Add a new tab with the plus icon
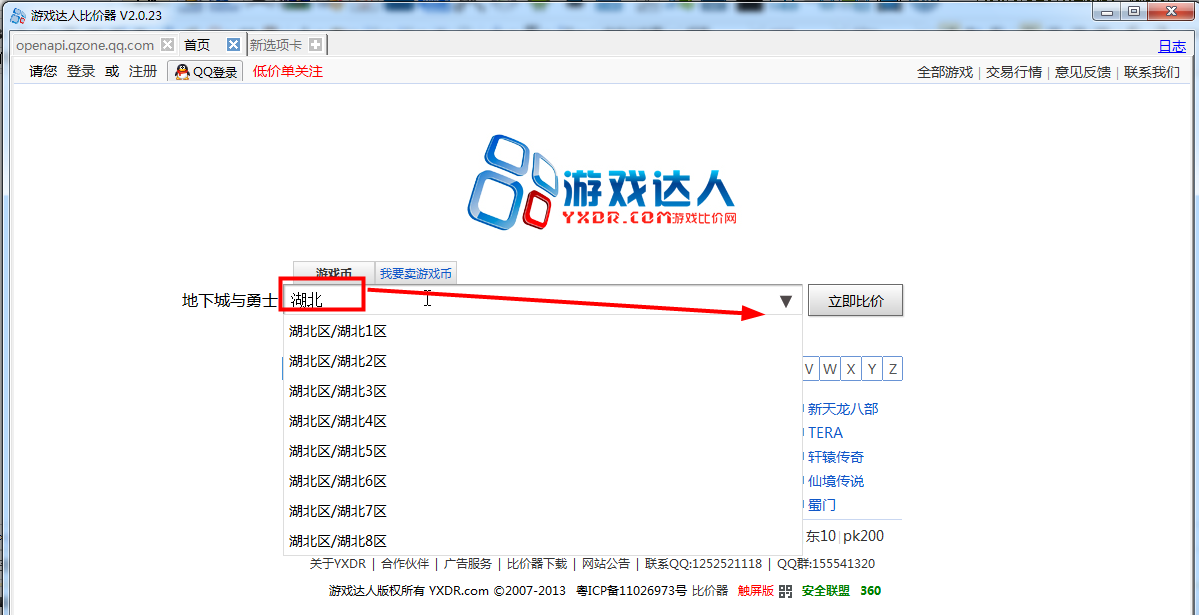Viewport: 1199px width, 615px height. click(315, 44)
